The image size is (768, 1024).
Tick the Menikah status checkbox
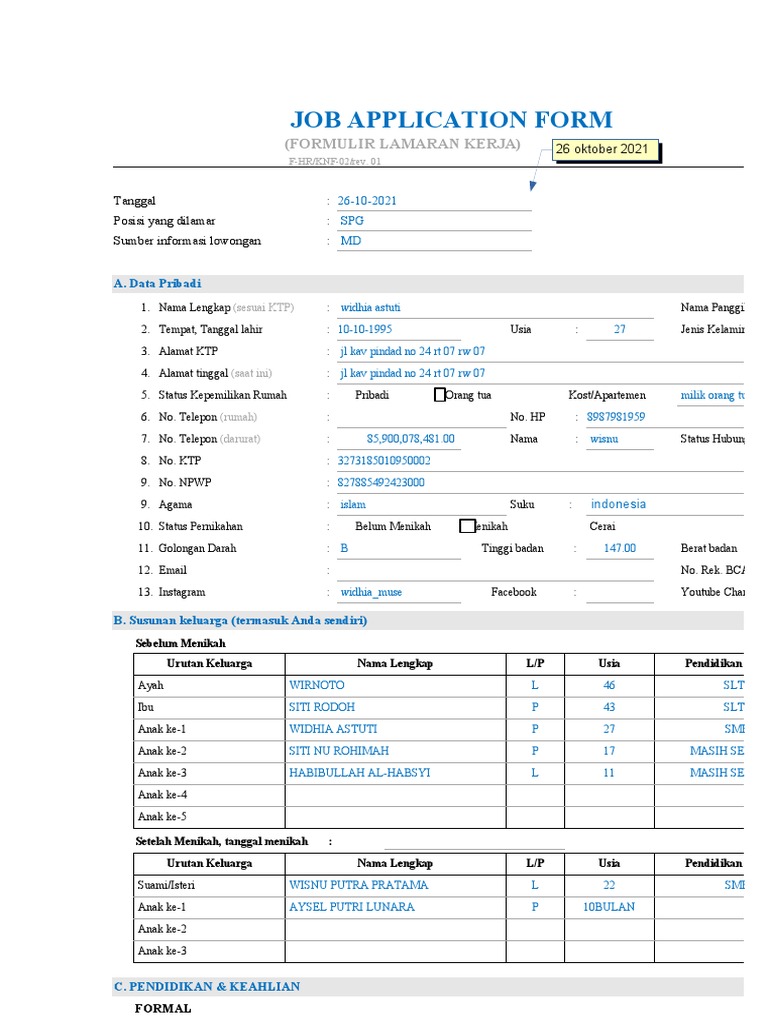coord(467,526)
